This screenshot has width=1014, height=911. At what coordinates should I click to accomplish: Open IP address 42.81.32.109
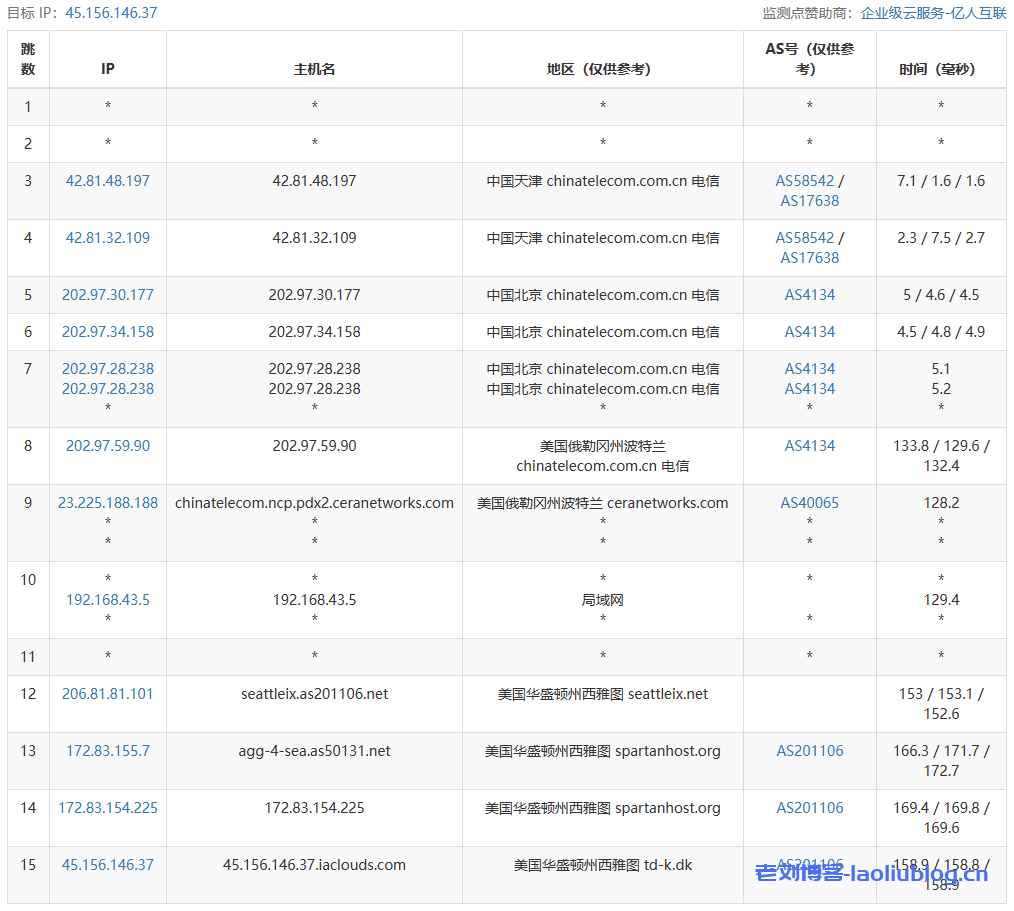click(x=108, y=238)
